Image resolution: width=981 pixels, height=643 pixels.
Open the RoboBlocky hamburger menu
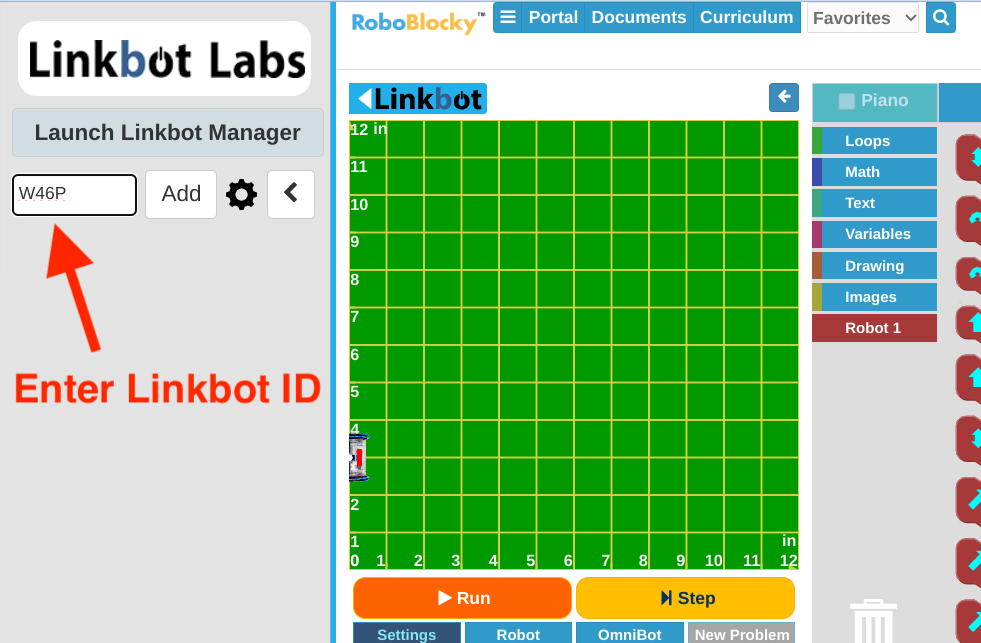(508, 17)
